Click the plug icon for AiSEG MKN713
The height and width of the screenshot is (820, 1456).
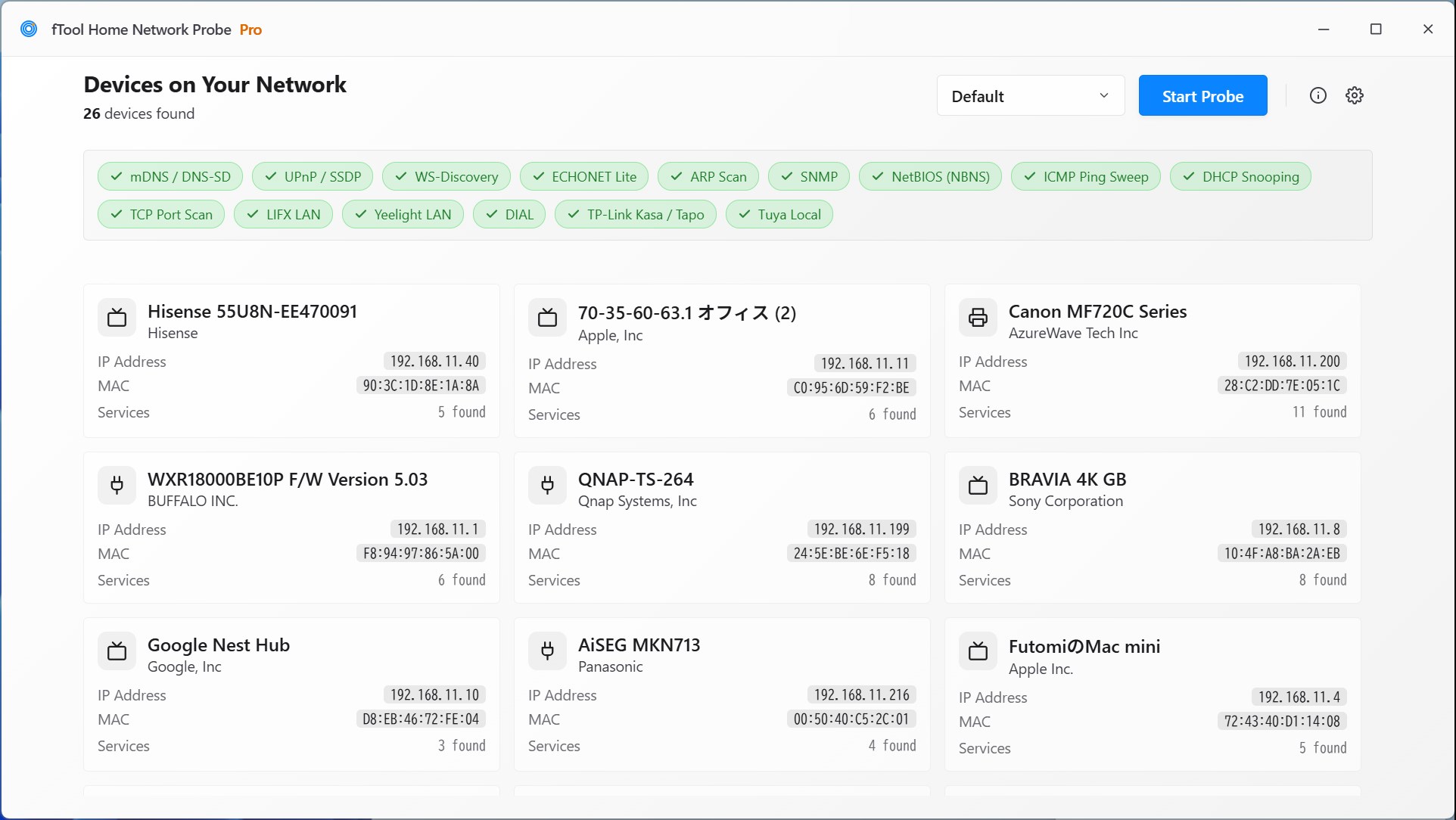[x=547, y=651]
